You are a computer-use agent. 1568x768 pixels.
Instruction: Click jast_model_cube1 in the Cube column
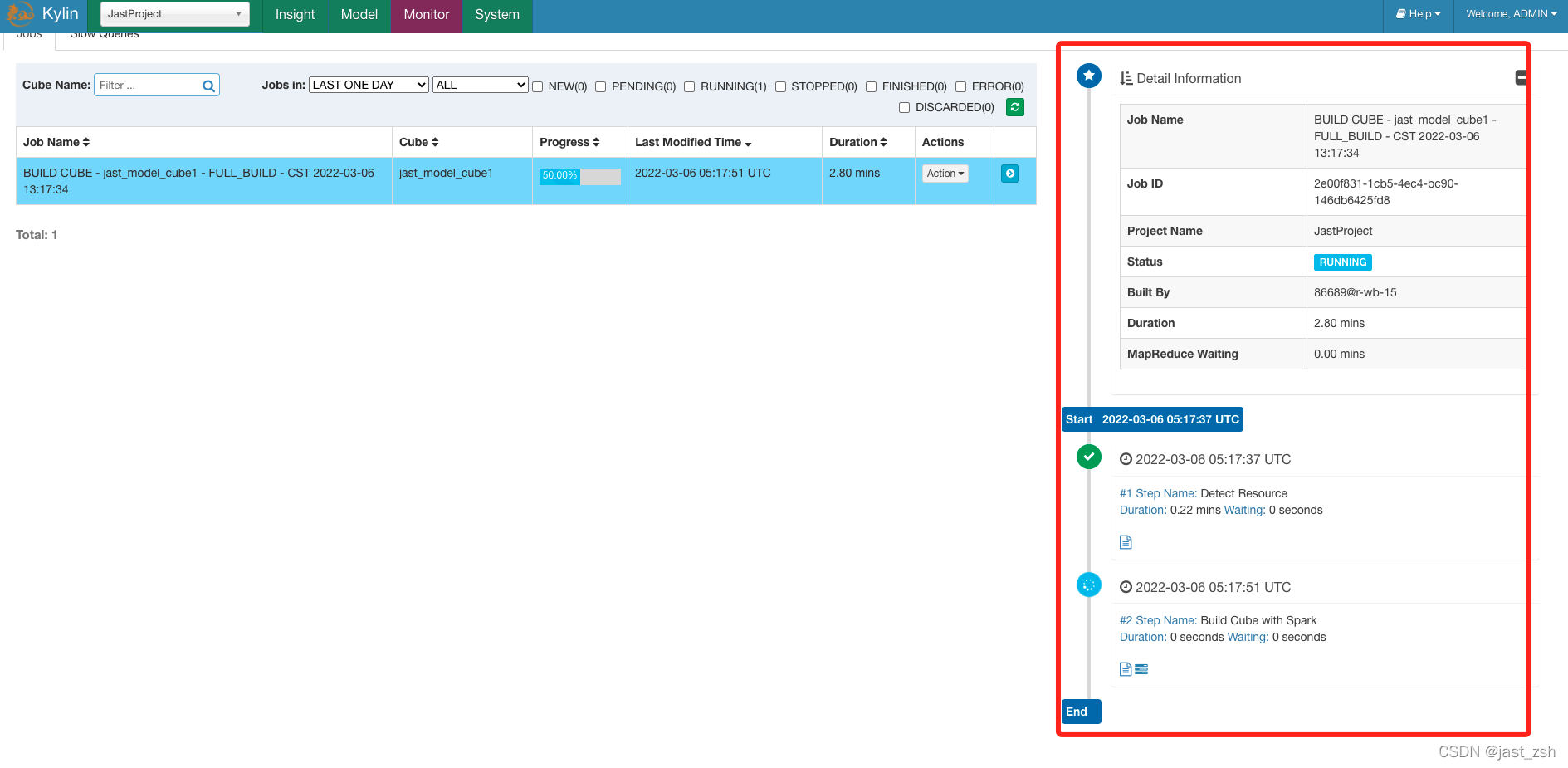pos(446,173)
